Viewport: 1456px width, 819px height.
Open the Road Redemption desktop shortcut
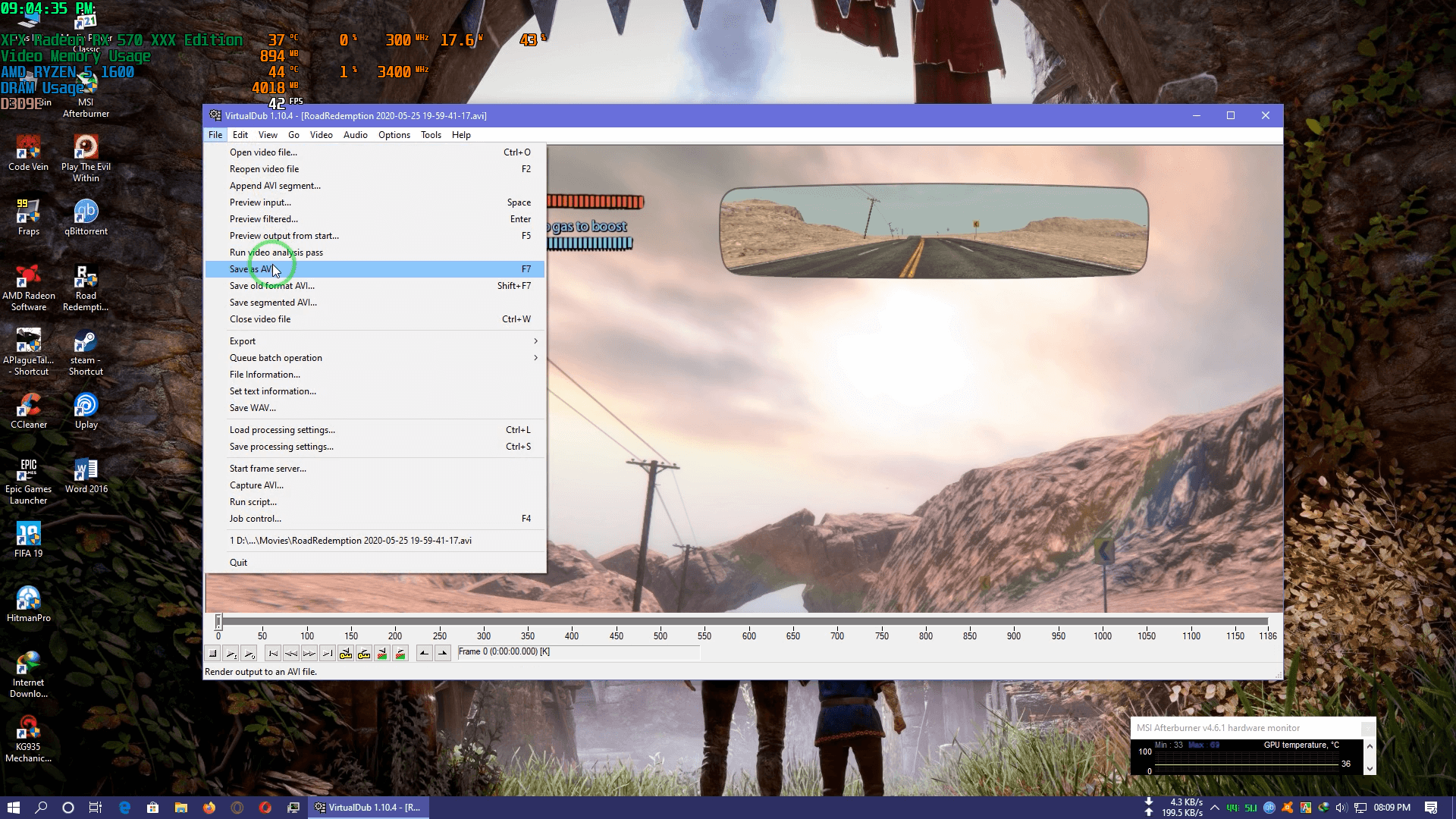tap(86, 287)
